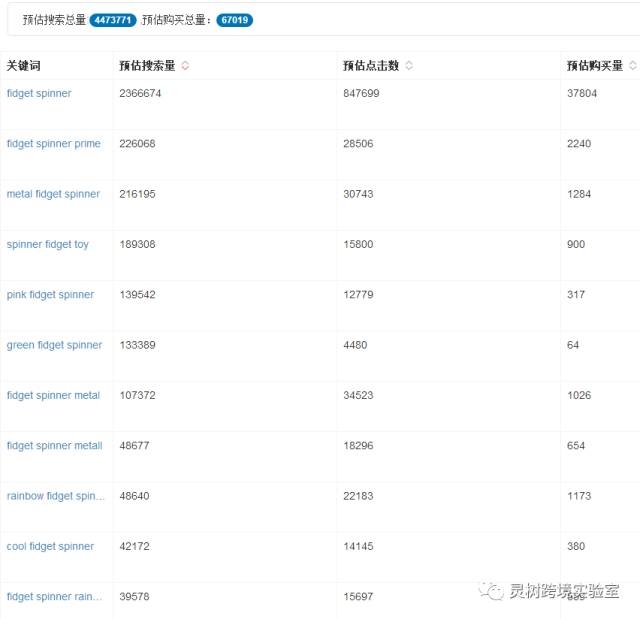The image size is (640, 619).
Task: Select purchase value 2240
Action: 579,144
